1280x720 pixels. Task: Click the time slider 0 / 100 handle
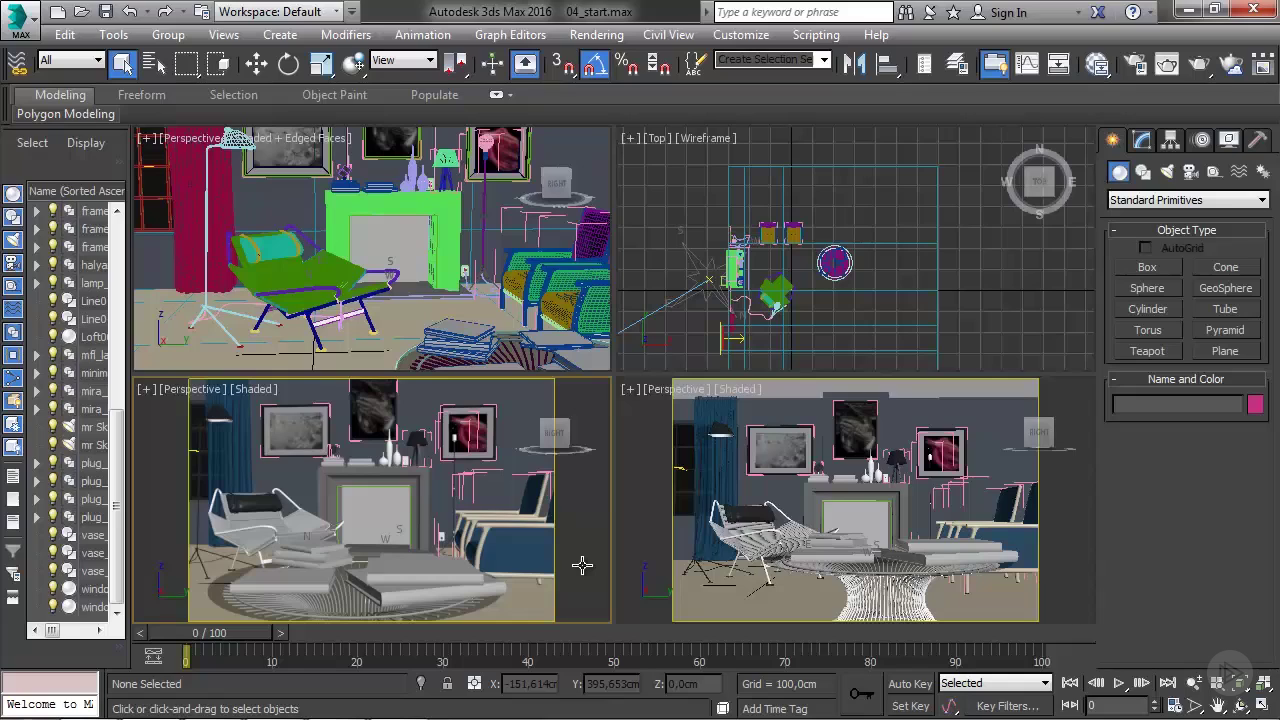pyautogui.click(x=209, y=633)
